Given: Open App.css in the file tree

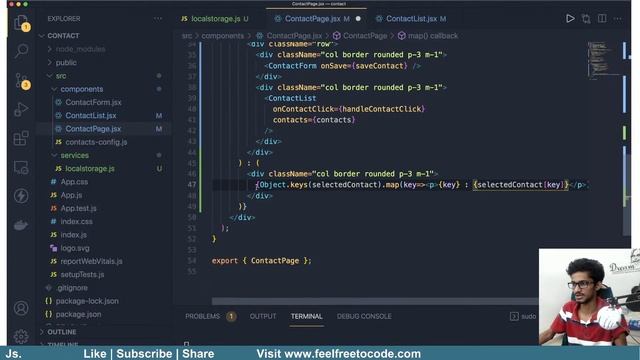Looking at the screenshot, I should [x=74, y=182].
